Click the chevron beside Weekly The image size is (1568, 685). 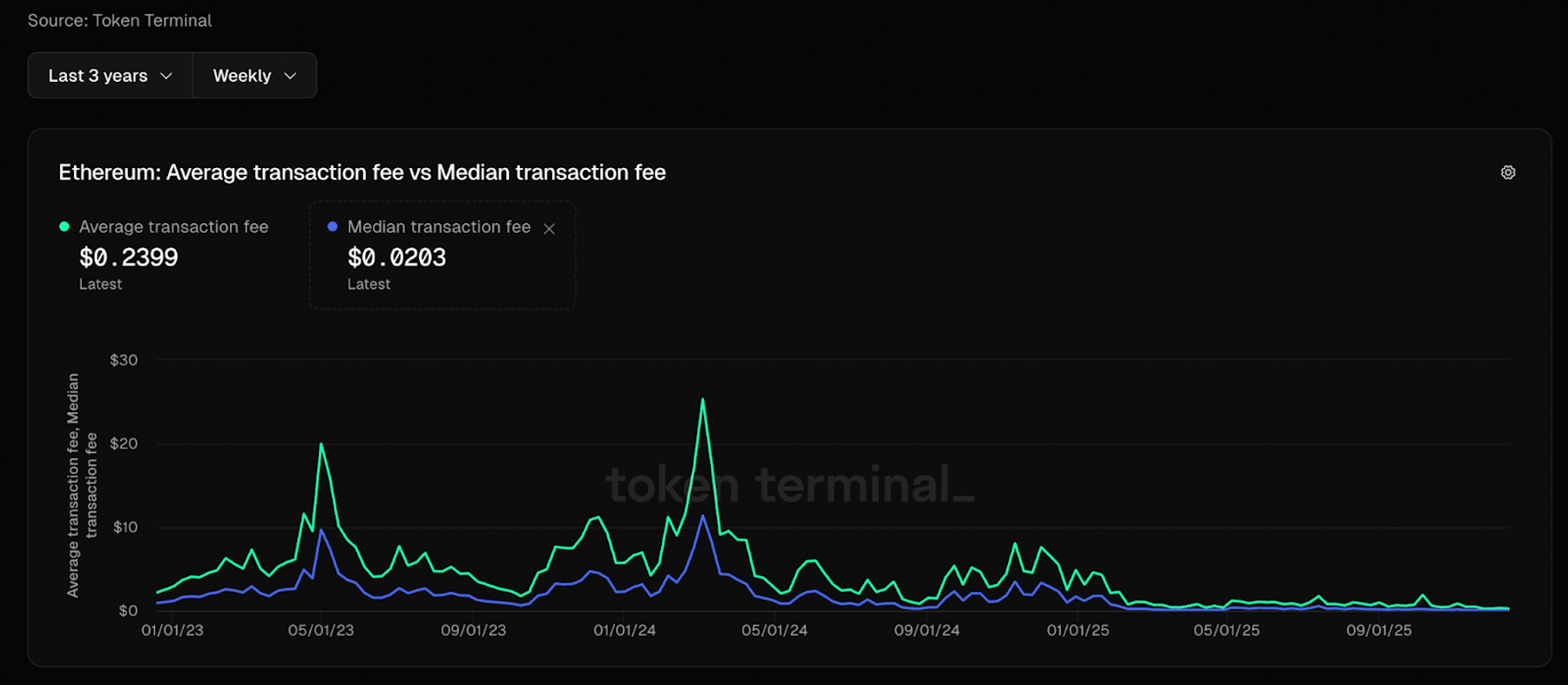tap(290, 76)
